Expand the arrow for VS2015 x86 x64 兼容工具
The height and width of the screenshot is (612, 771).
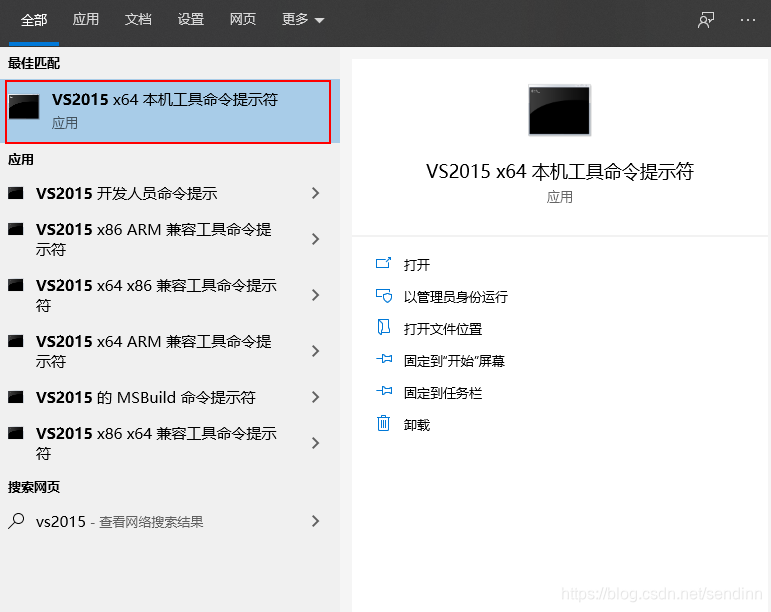pos(316,443)
